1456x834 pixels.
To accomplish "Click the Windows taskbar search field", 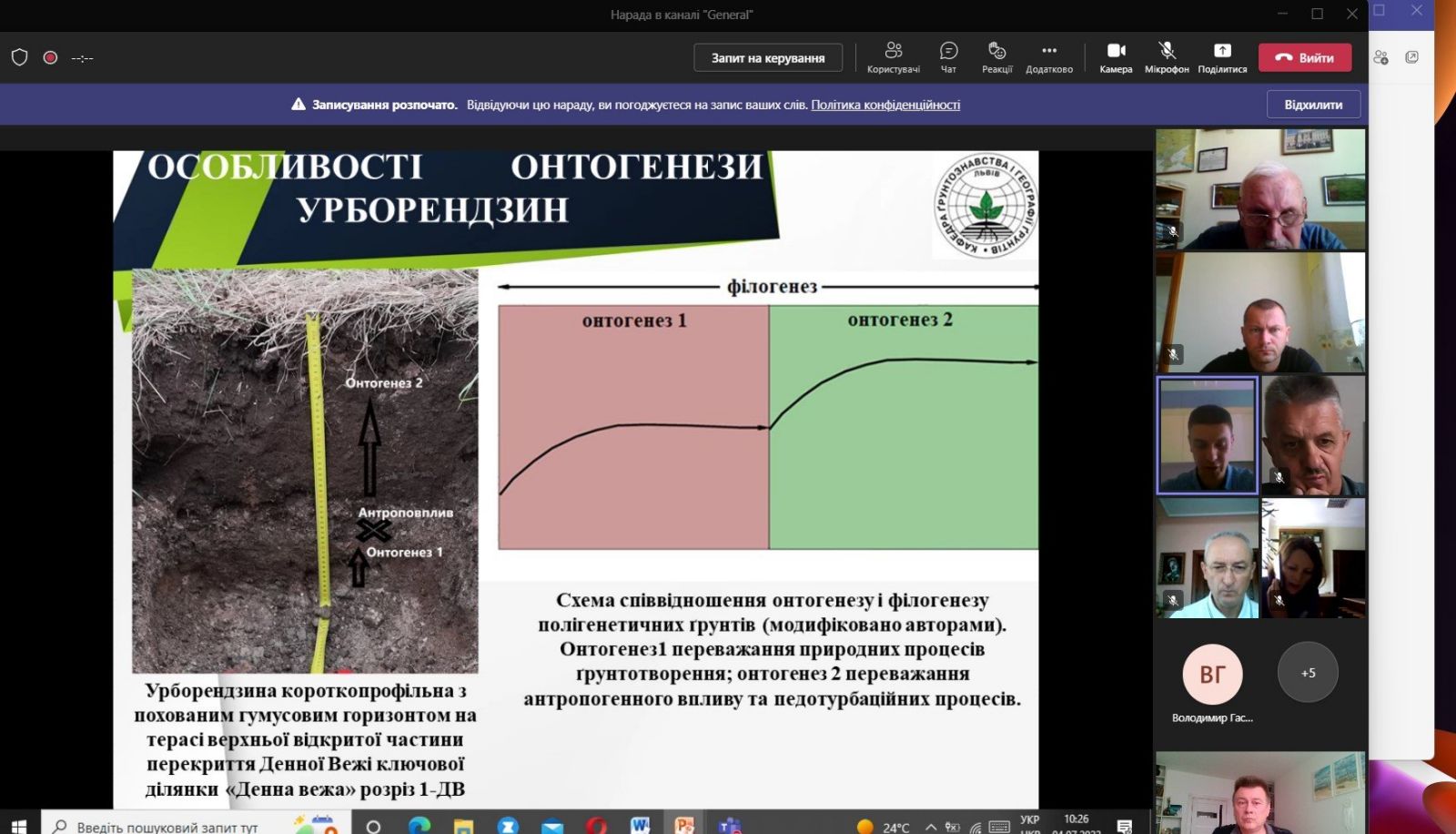I will (x=168, y=826).
